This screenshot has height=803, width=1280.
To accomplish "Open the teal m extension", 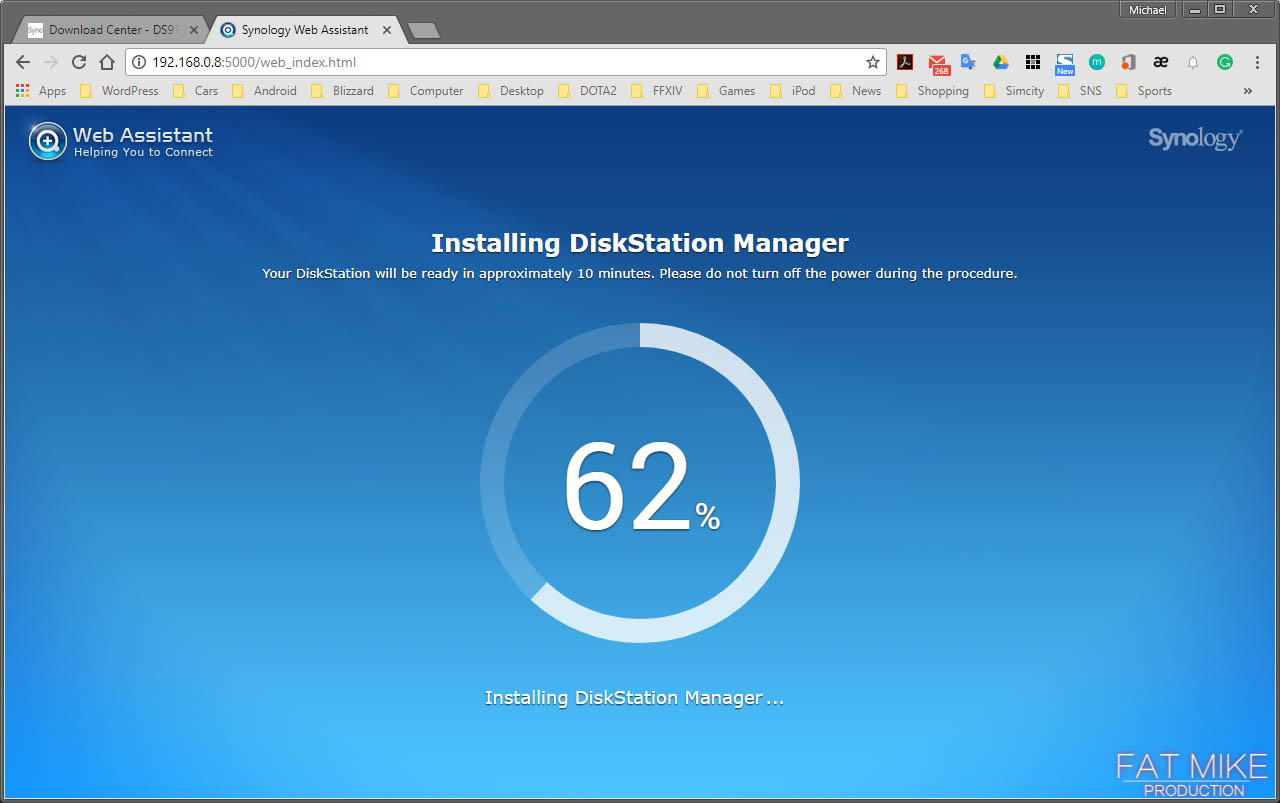I will tap(1097, 62).
